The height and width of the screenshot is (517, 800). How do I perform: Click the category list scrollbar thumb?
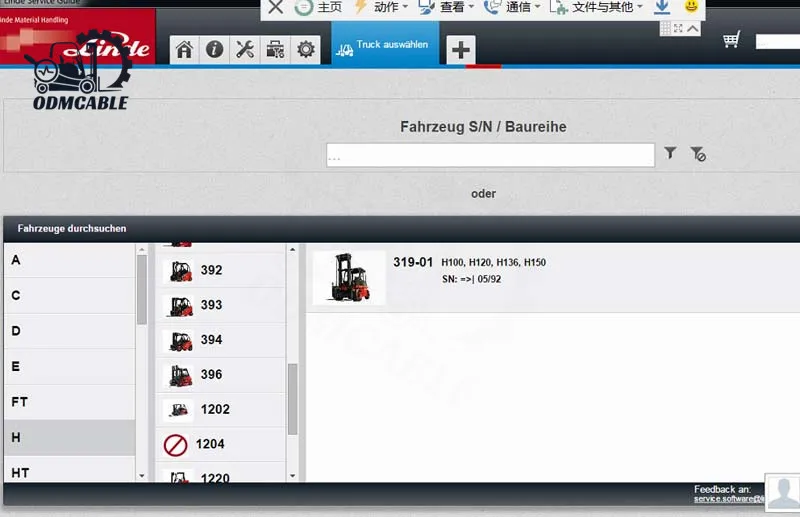[x=142, y=289]
